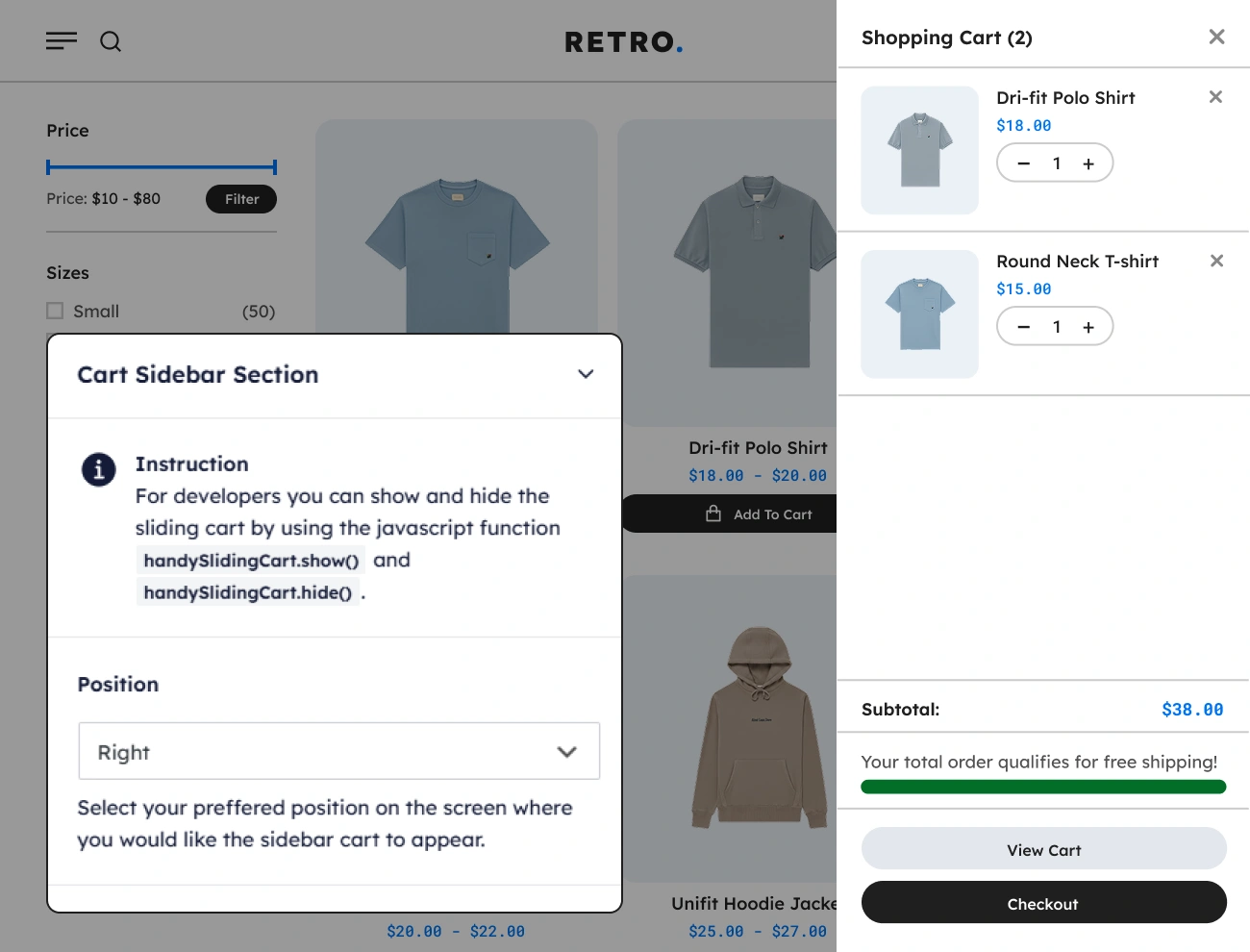
Task: Decrease Round Neck T-shirt quantity
Action: [x=1024, y=327]
